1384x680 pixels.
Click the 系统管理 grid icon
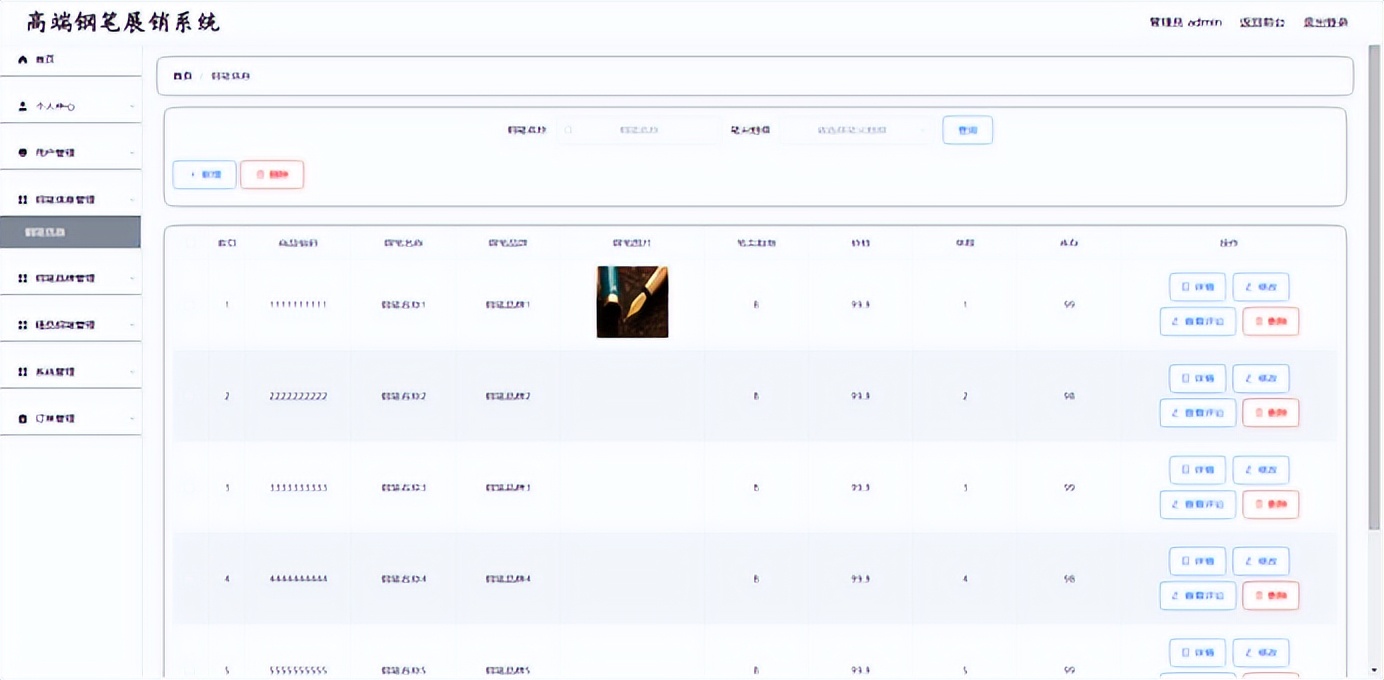coord(23,372)
